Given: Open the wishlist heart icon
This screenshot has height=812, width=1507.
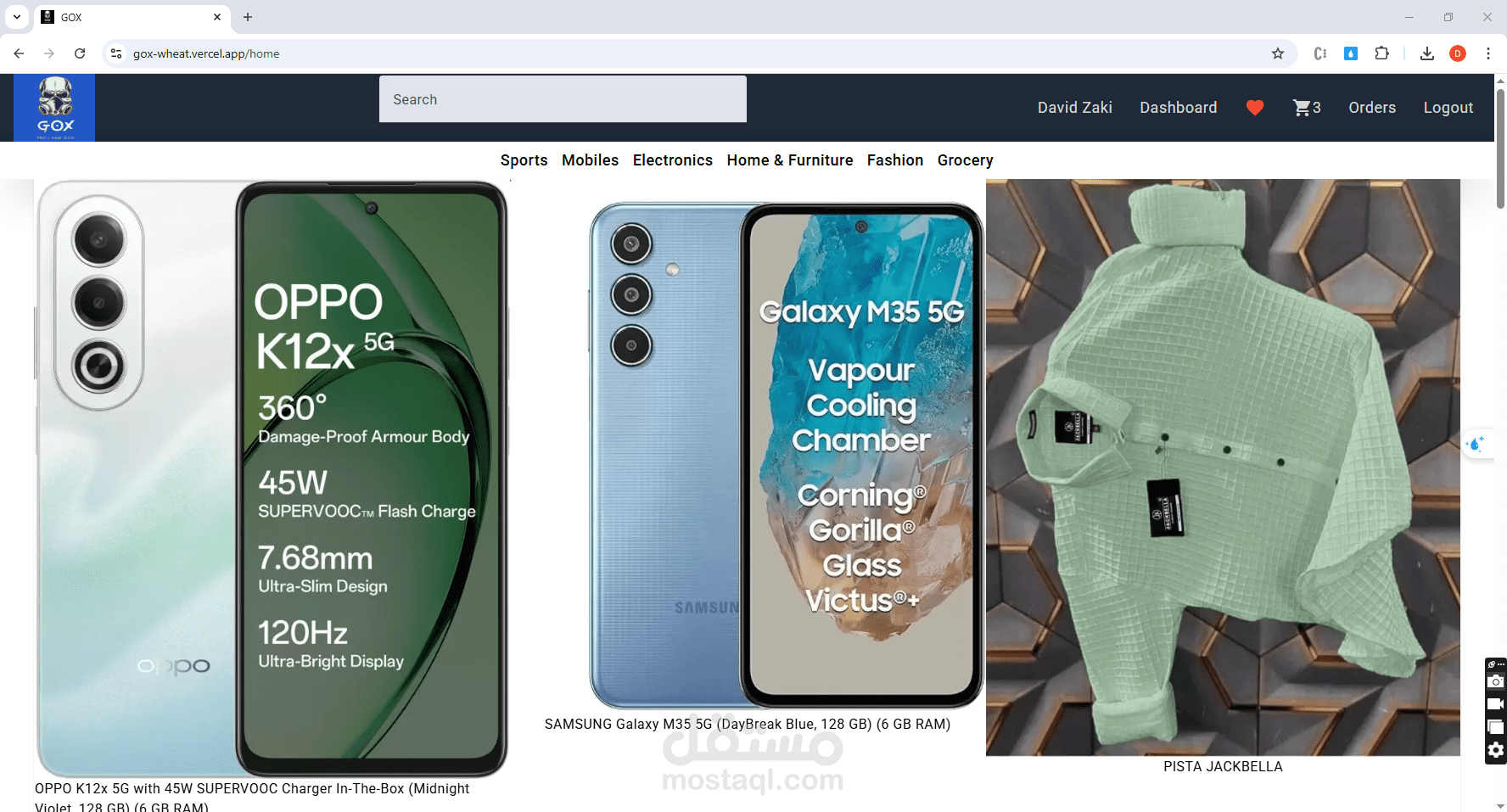Looking at the screenshot, I should click(1255, 108).
